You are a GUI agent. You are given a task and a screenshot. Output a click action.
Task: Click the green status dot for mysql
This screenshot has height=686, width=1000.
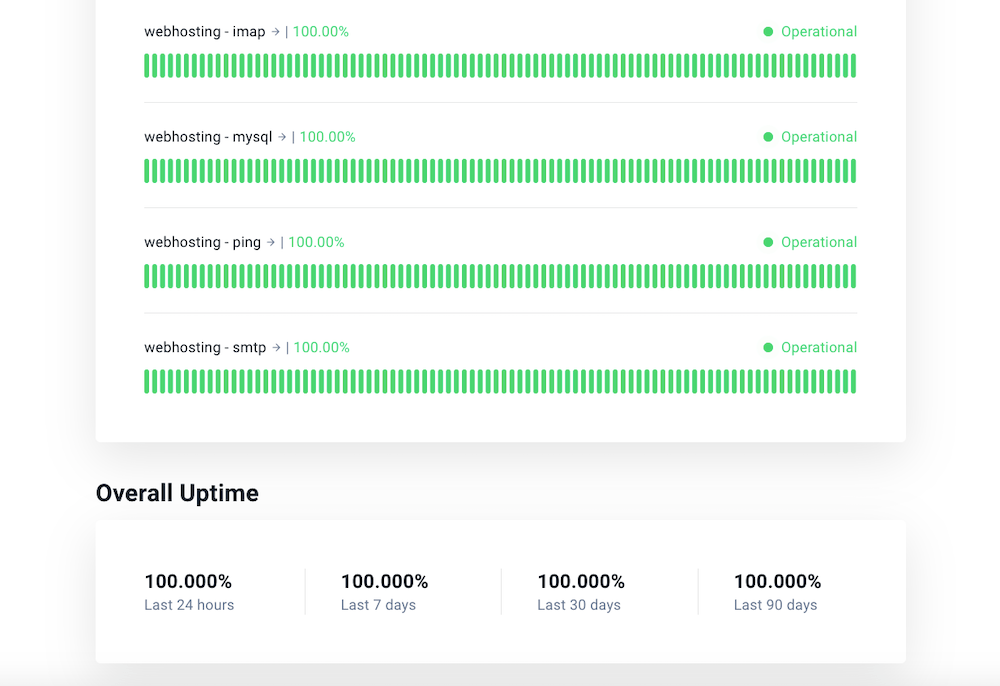(x=768, y=137)
